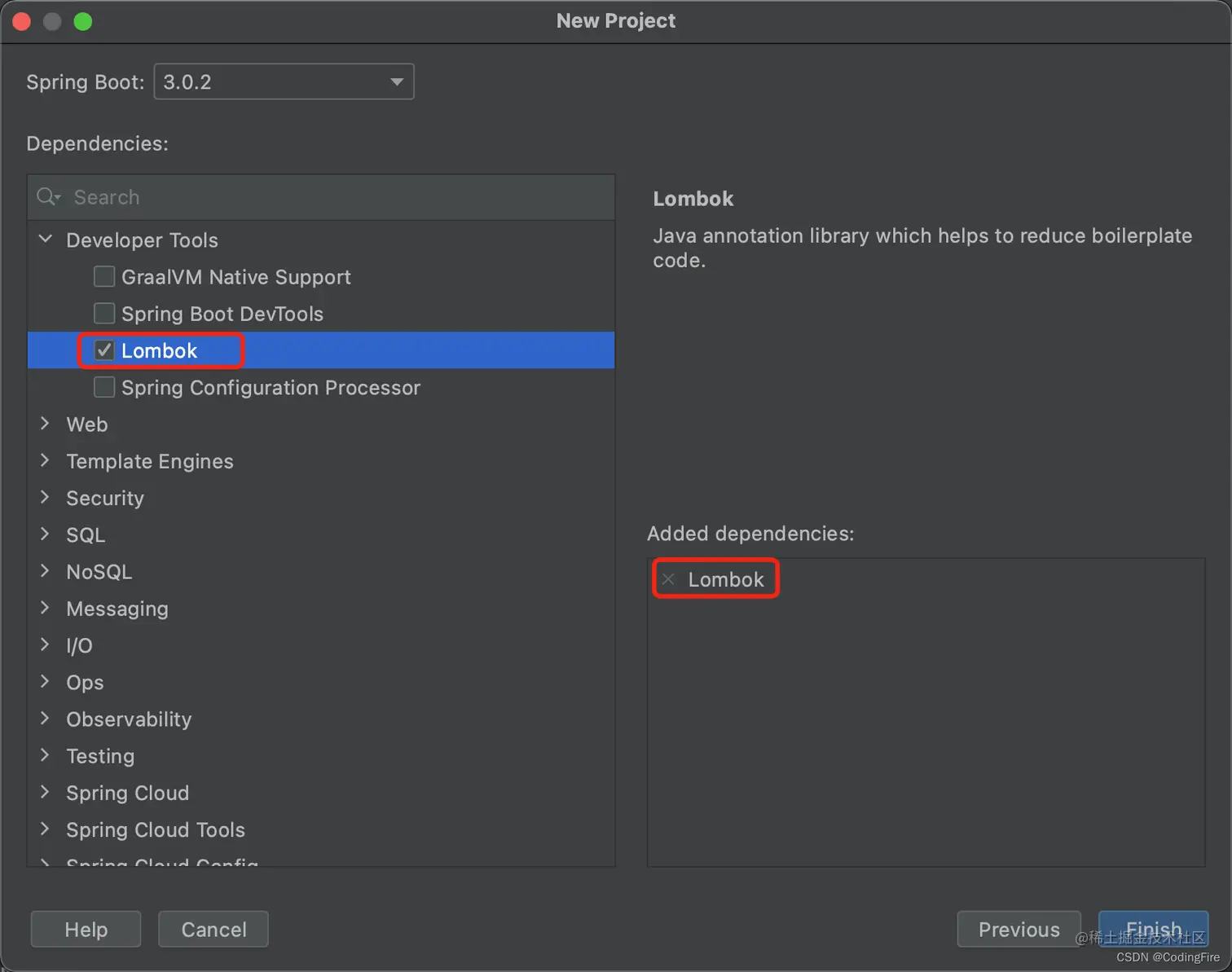This screenshot has height=972, width=1232.
Task: Click the green zoom window button
Action: (x=83, y=21)
